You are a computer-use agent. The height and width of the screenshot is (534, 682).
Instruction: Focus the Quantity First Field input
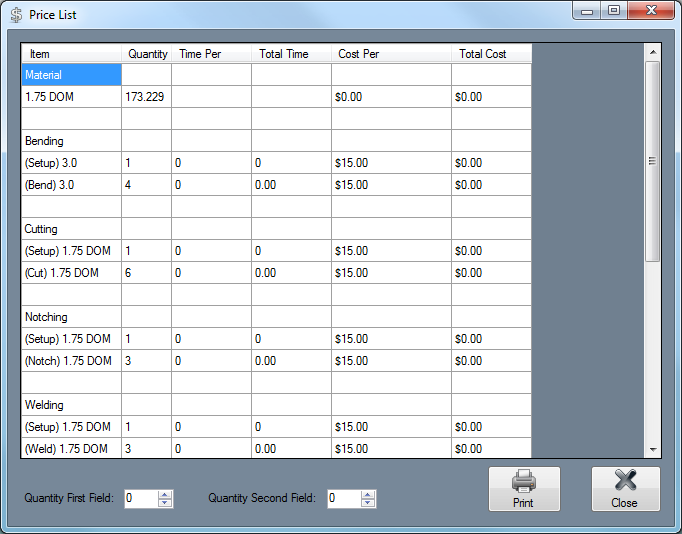point(141,498)
